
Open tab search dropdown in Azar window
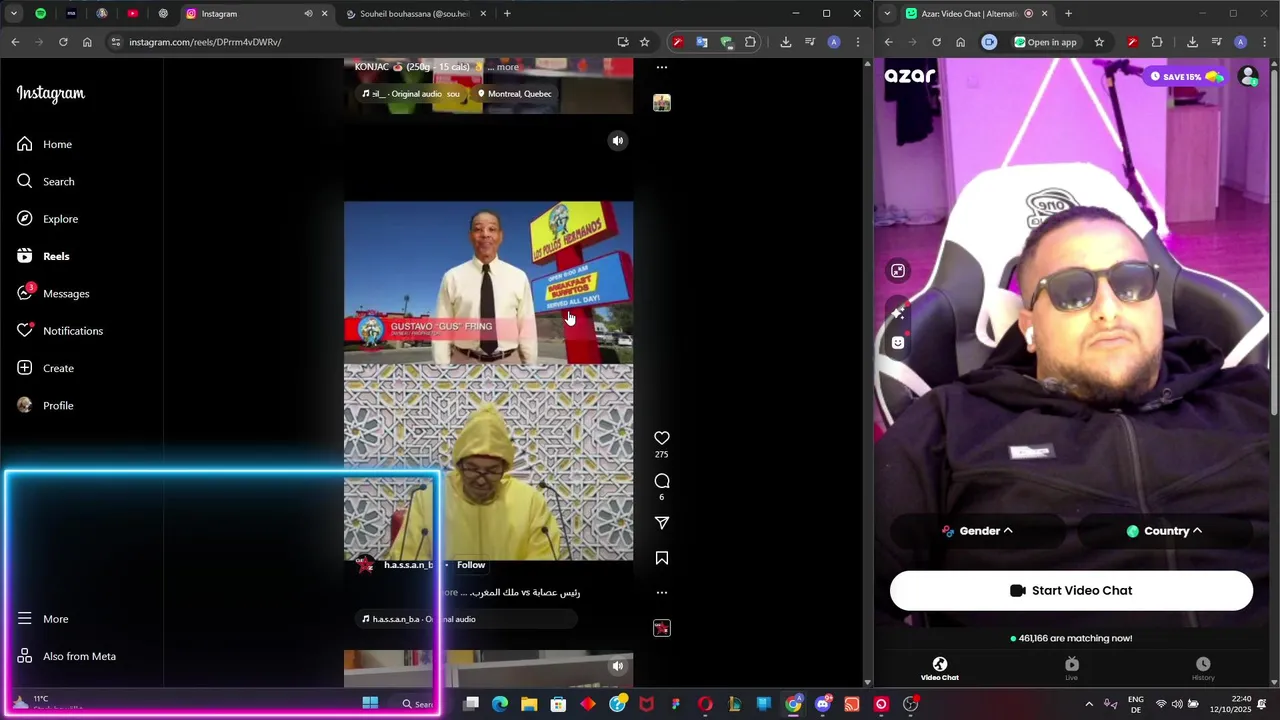point(887,14)
